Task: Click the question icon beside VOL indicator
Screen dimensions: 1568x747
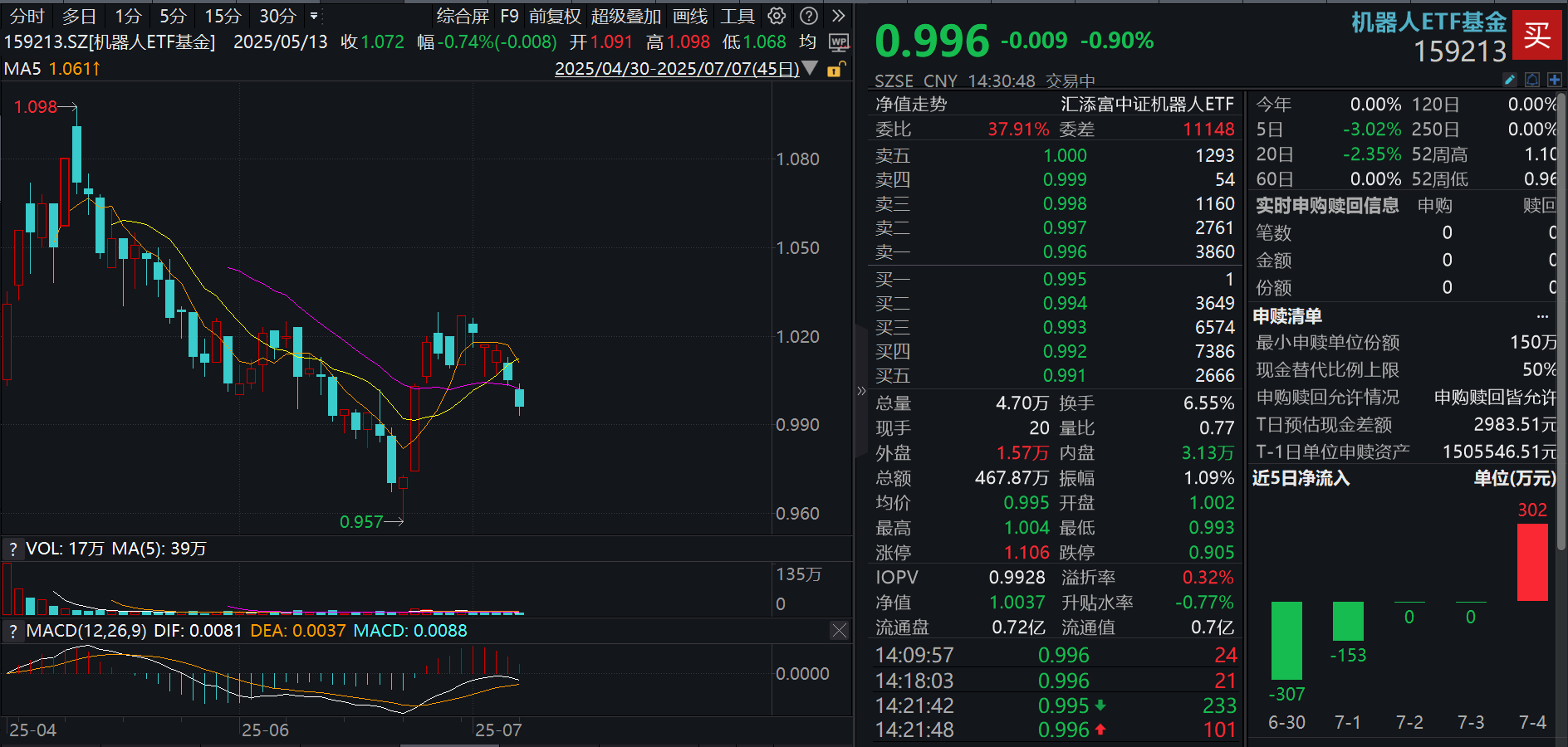Action: click(x=13, y=549)
